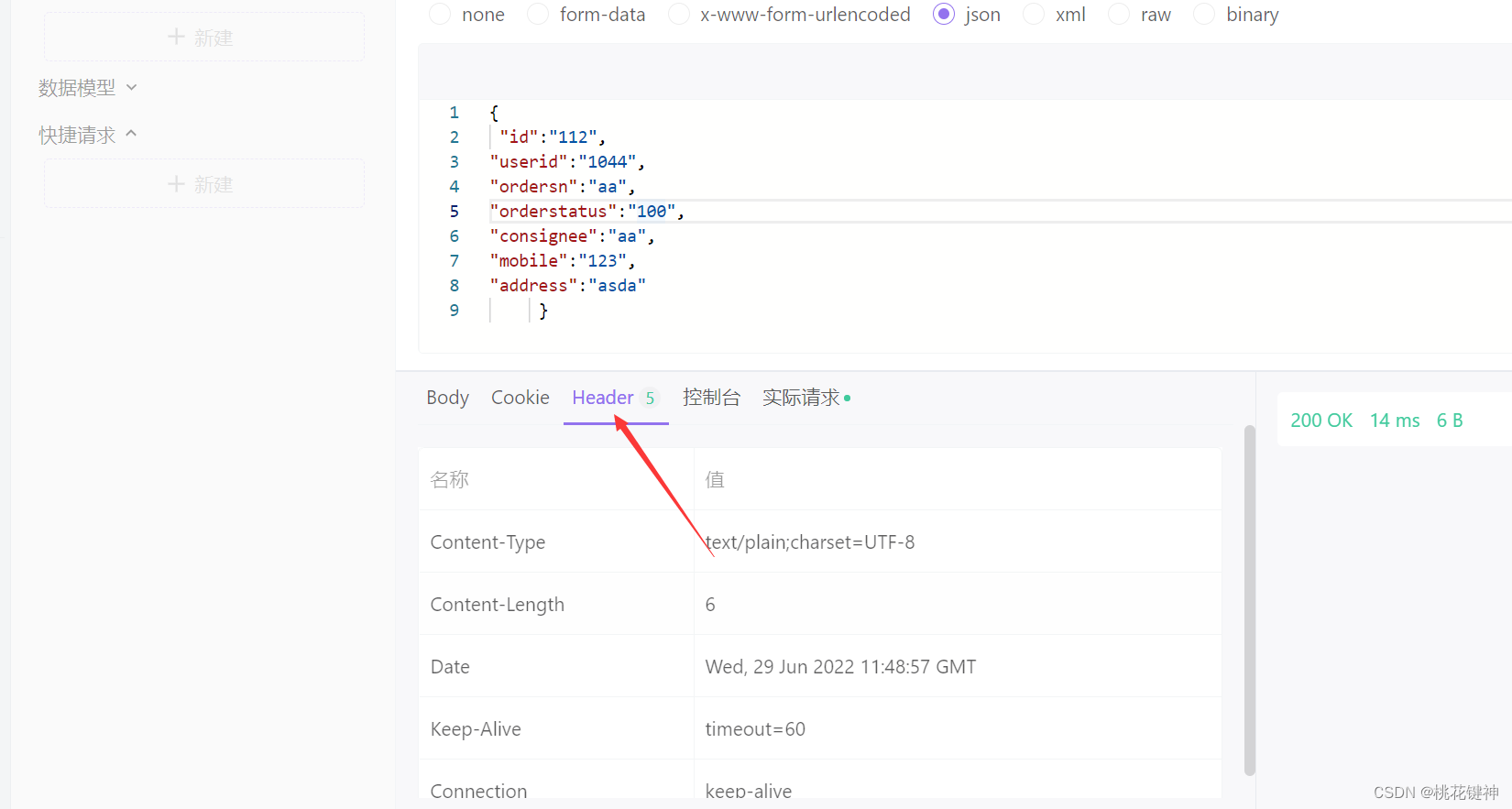Click JSON line "orderstatus":"100"
Image resolution: width=1512 pixels, height=809 pixels.
click(587, 212)
